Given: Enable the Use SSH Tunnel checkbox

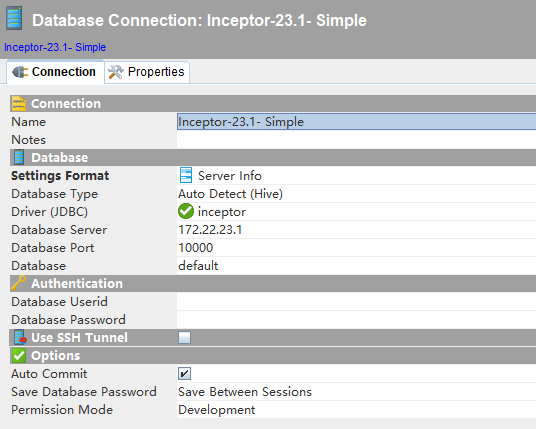Looking at the screenshot, I should point(185,337).
